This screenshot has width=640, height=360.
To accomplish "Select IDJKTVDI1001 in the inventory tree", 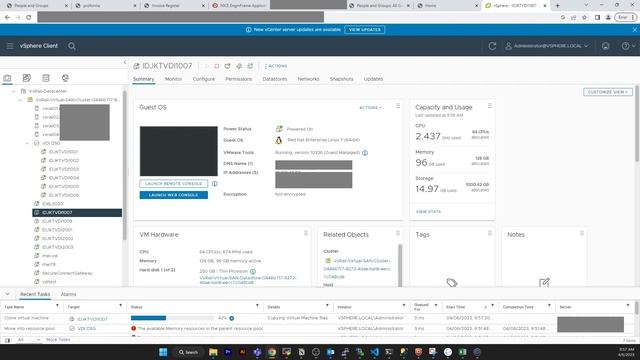I will 63,152.
